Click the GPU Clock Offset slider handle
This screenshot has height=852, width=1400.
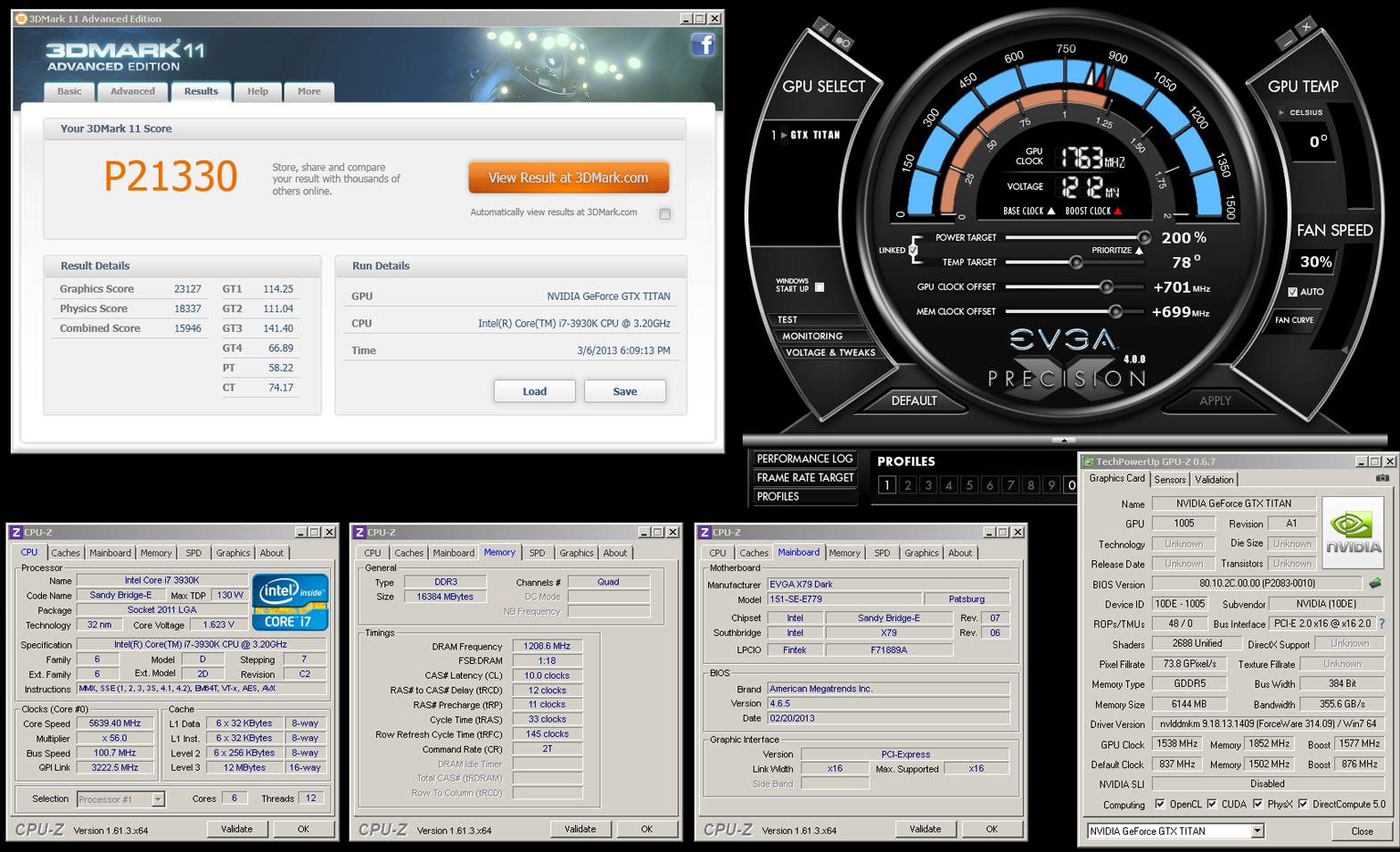coord(1107,286)
